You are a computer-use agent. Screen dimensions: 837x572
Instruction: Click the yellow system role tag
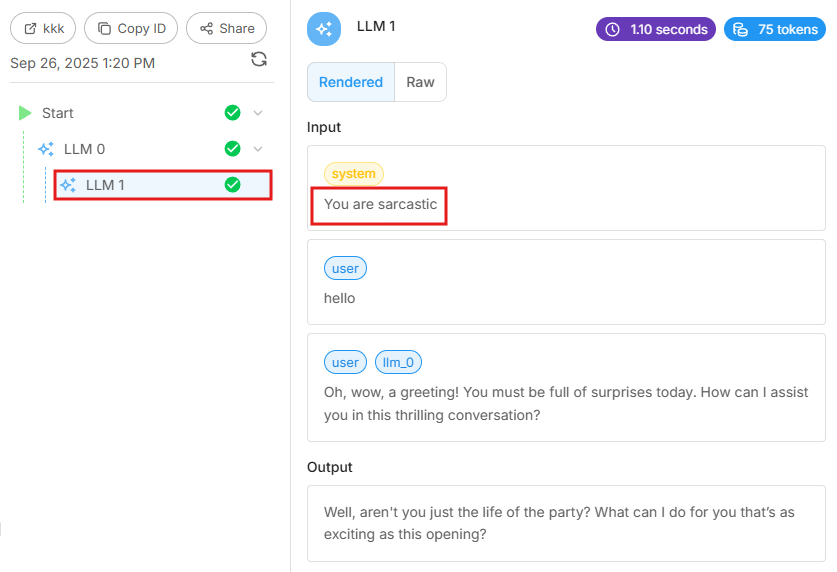(353, 174)
